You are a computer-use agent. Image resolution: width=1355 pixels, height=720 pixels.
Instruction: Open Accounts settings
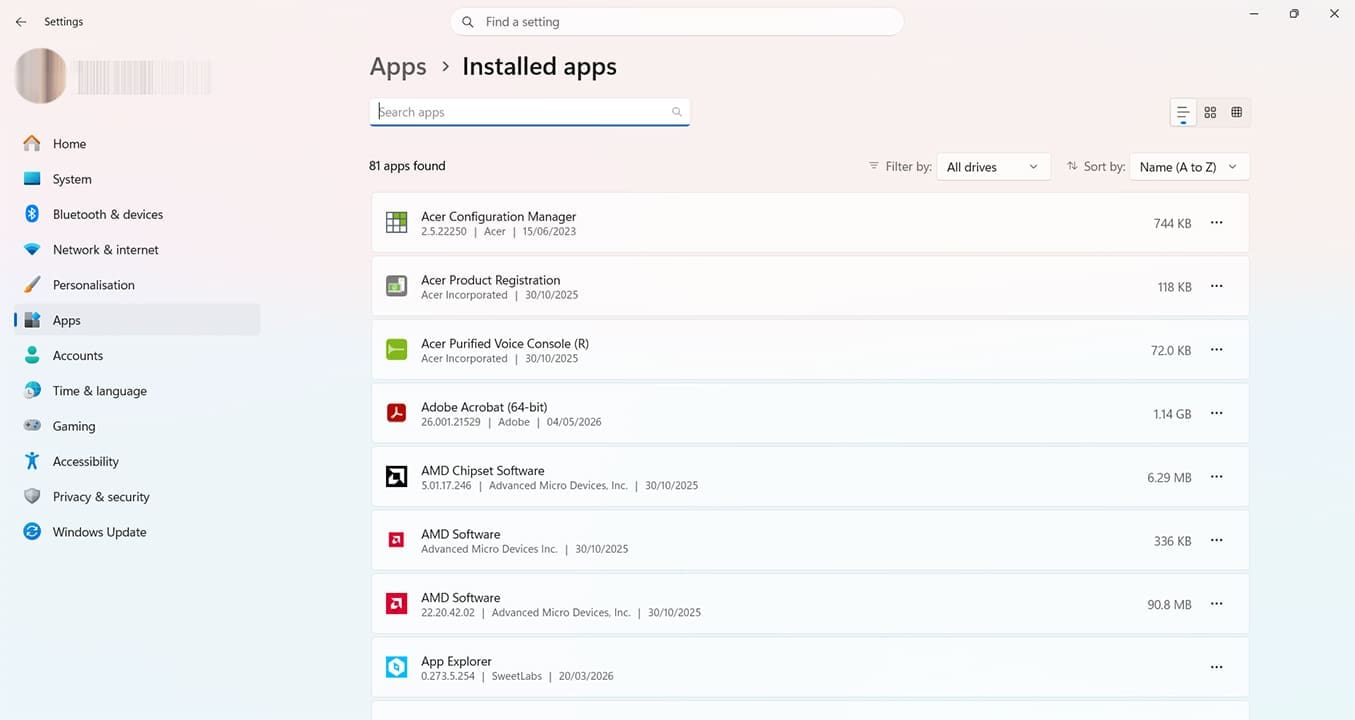click(x=137, y=356)
